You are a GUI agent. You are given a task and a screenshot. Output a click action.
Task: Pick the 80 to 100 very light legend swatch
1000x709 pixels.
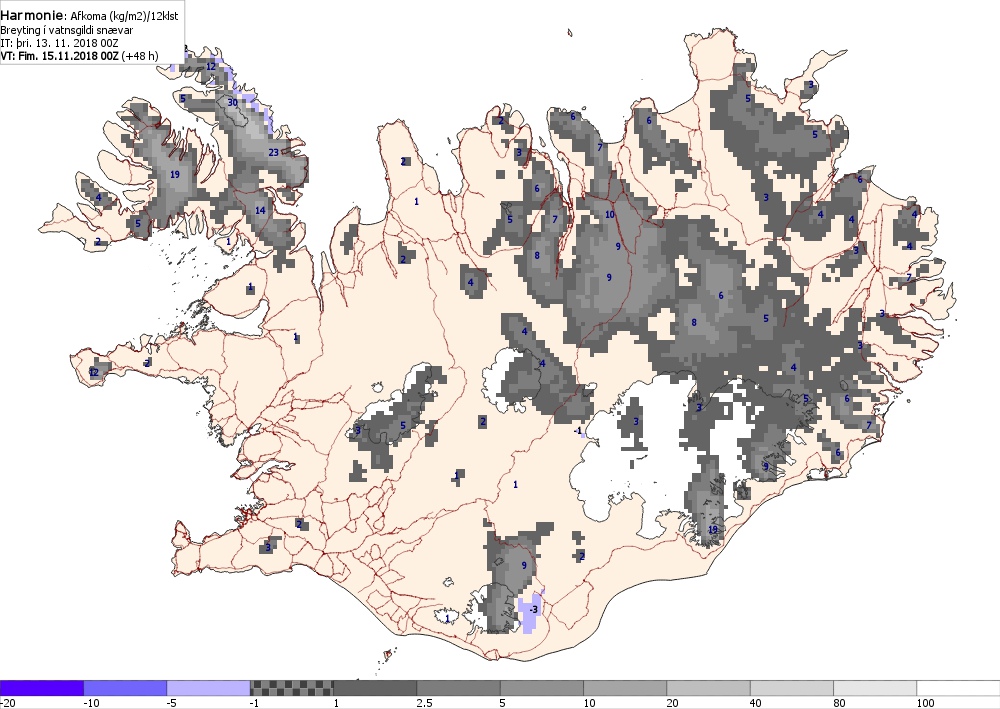pyautogui.click(x=875, y=688)
